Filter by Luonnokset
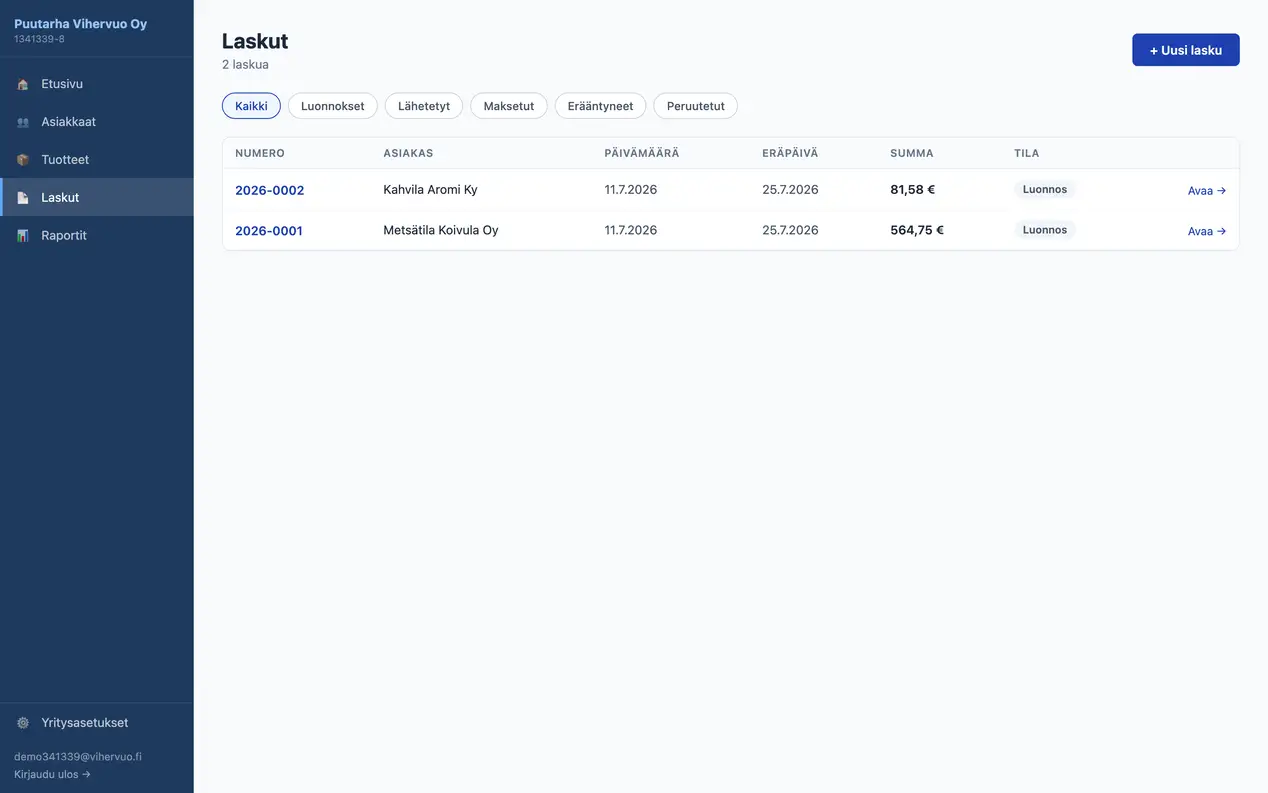Viewport: 1268px width, 793px height. [x=333, y=106]
